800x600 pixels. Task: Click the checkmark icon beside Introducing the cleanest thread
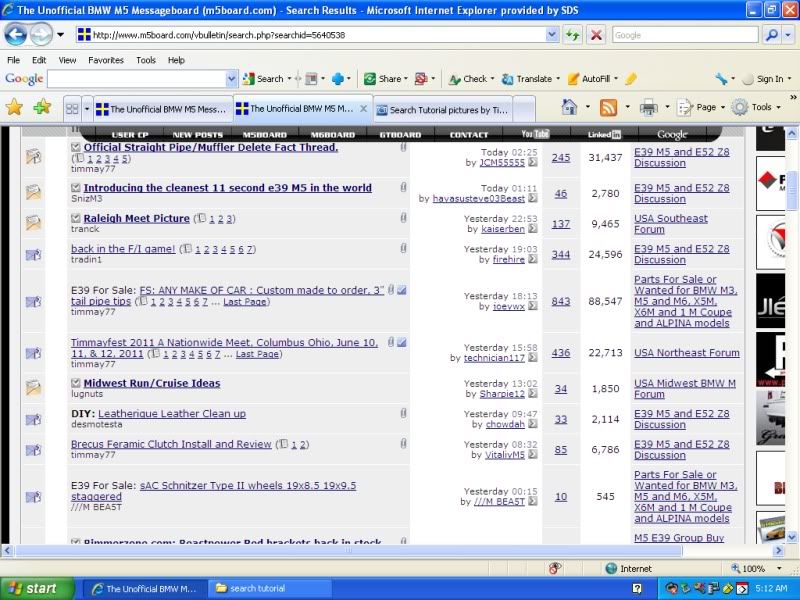pos(76,188)
